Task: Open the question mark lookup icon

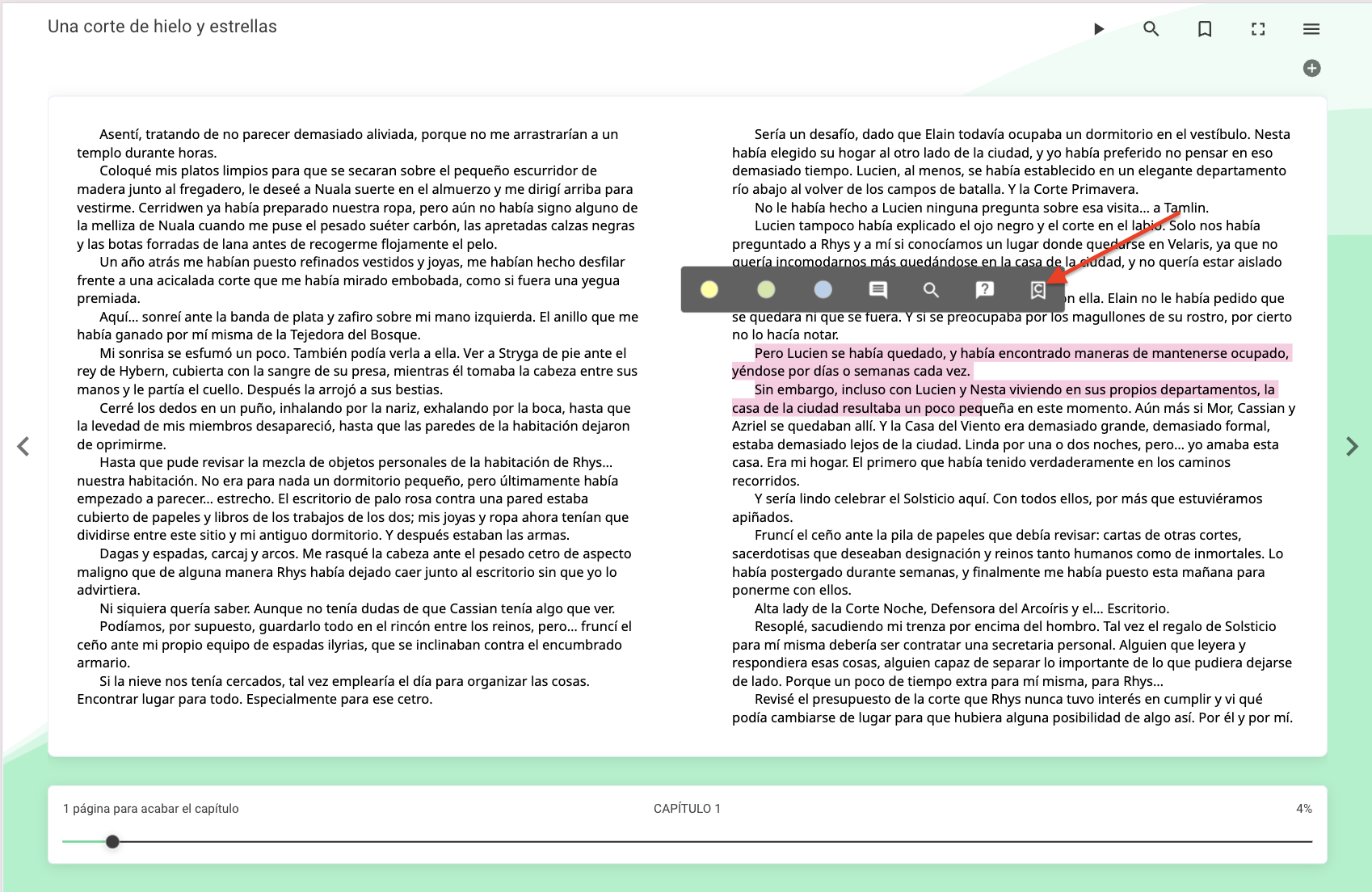Action: click(x=985, y=289)
